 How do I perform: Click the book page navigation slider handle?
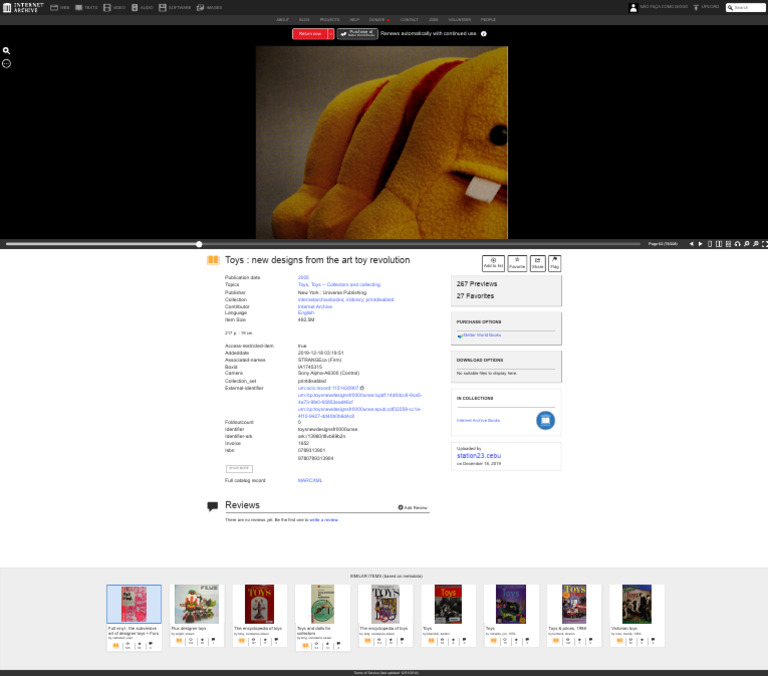pyautogui.click(x=199, y=244)
